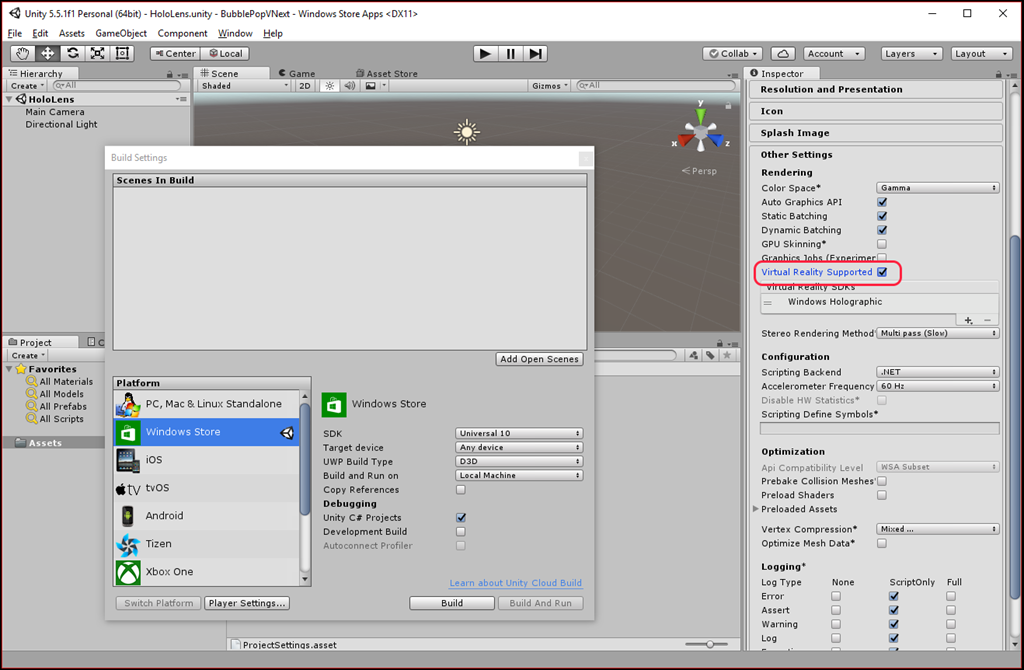Screen dimensions: 1024x670
Task: Select PC, Mac & Linux Standalone platform
Action: click(x=207, y=404)
